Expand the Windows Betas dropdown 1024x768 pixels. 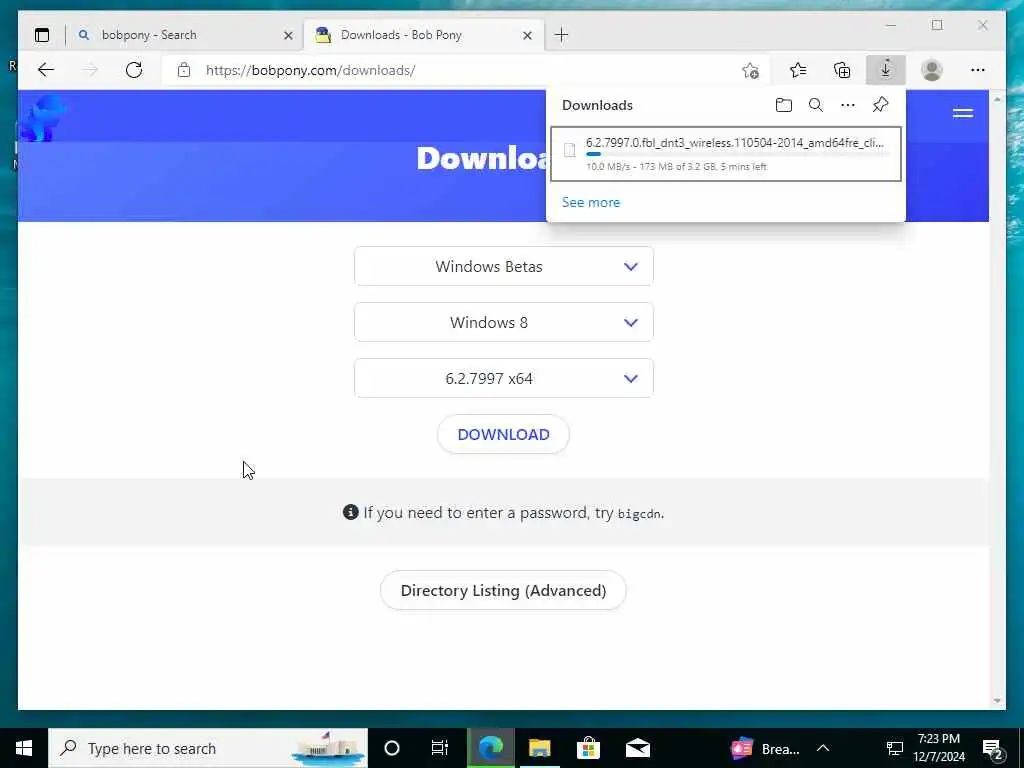pos(504,266)
